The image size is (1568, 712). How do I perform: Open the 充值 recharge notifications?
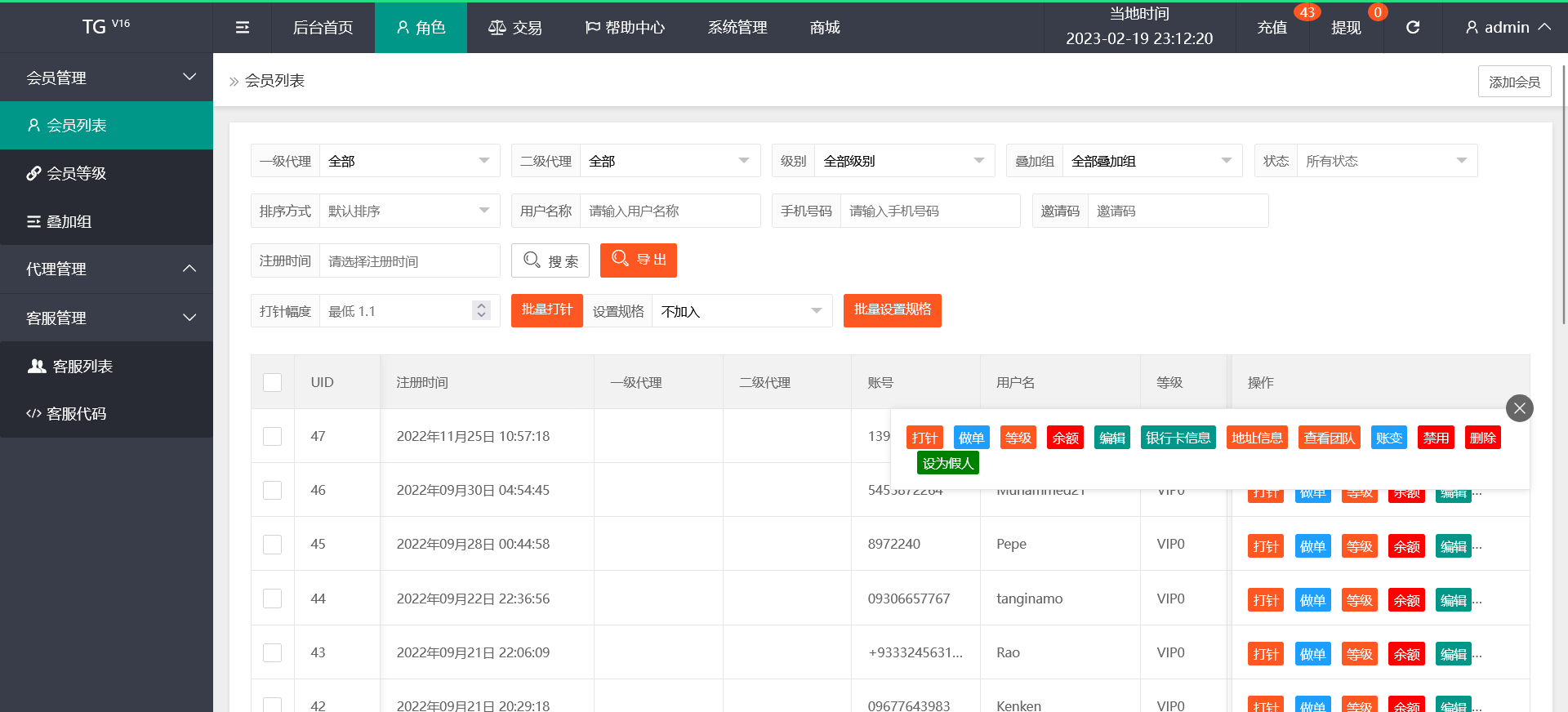1272,28
